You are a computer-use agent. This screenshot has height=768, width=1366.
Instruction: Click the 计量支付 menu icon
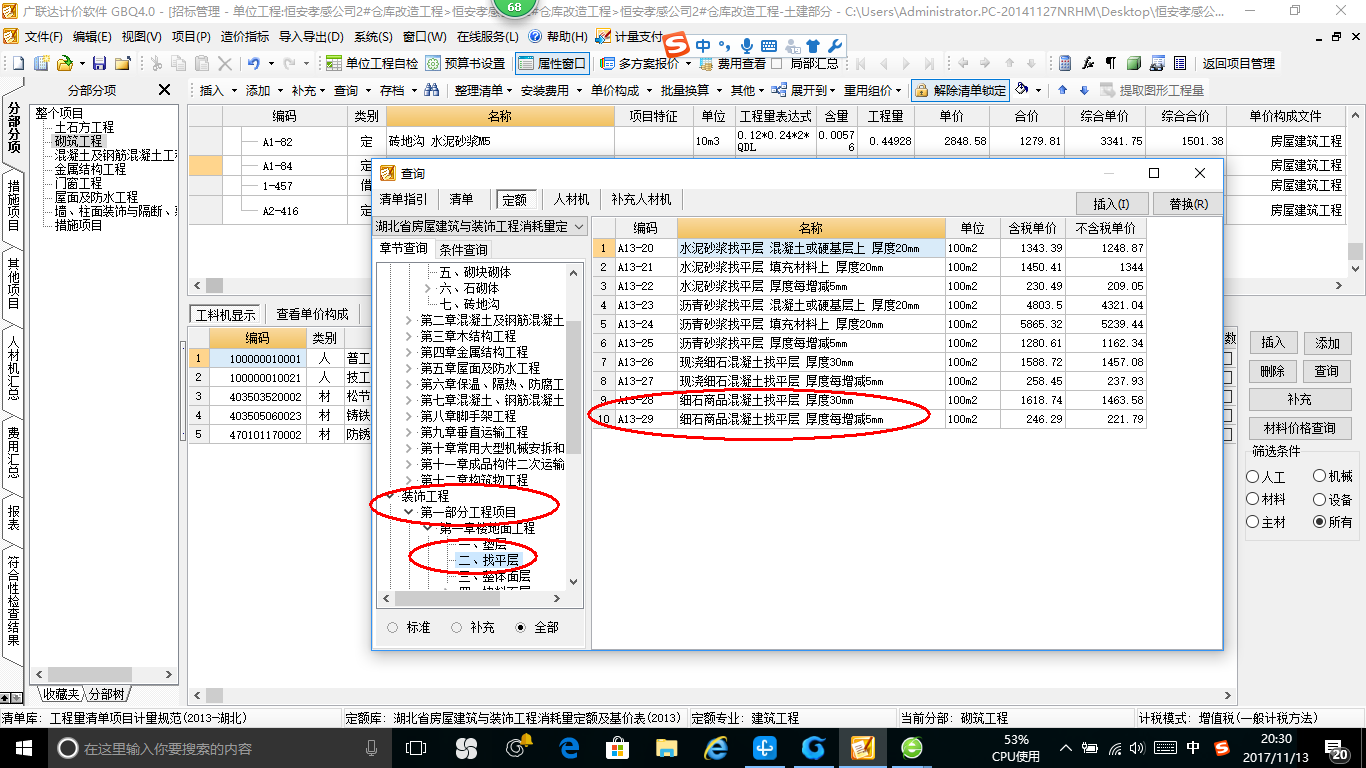629,36
